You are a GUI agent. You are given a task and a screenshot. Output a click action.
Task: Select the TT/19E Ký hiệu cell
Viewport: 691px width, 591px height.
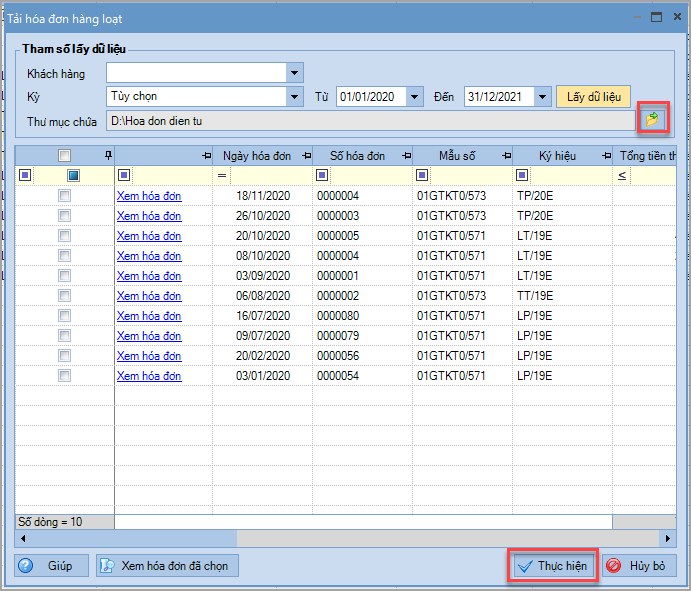click(x=562, y=296)
